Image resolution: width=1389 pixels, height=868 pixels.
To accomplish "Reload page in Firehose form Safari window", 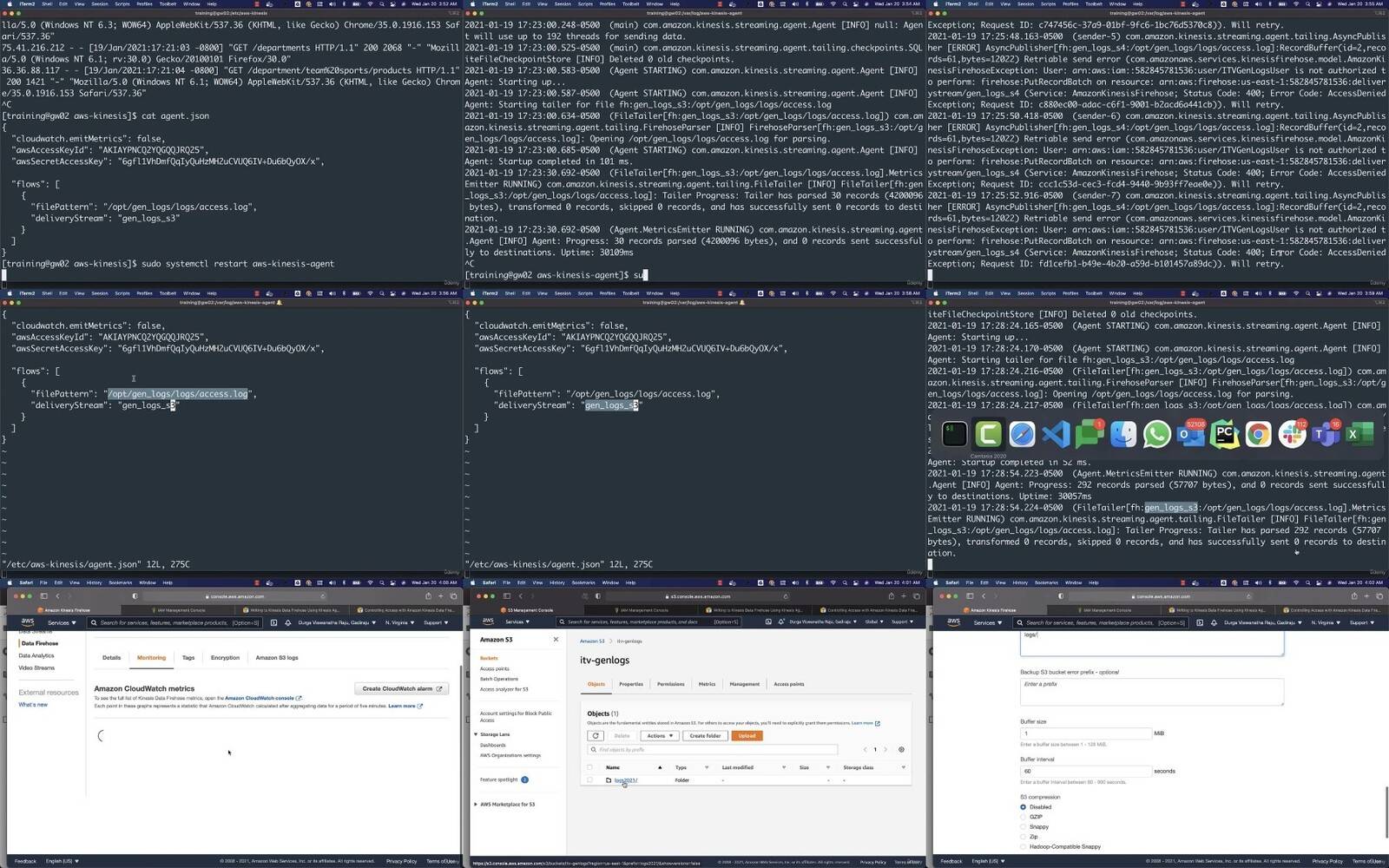I will [x=1249, y=596].
